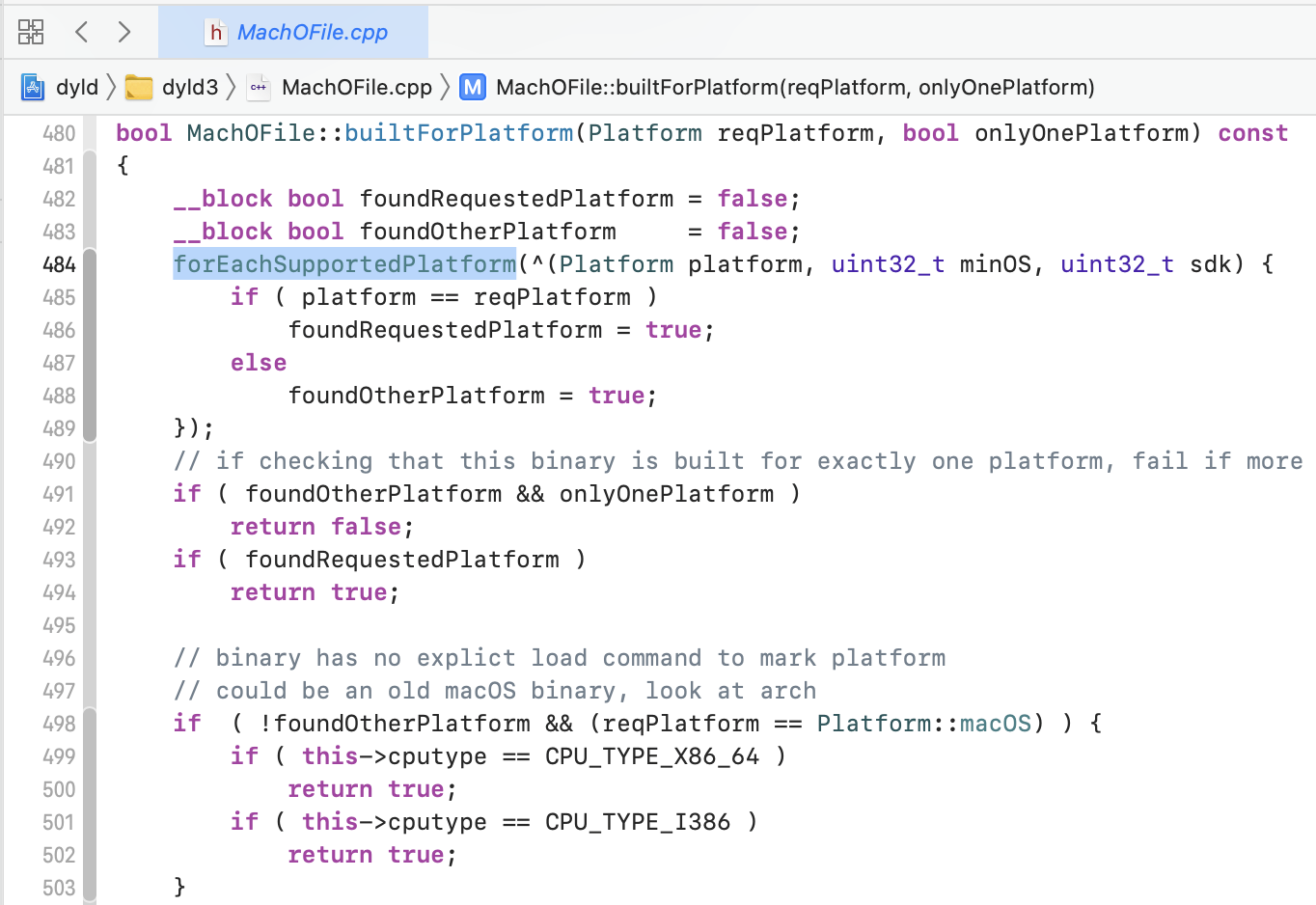The height and width of the screenshot is (905, 1316).
Task: Click line number 480 in gutter
Action: pyautogui.click(x=59, y=133)
